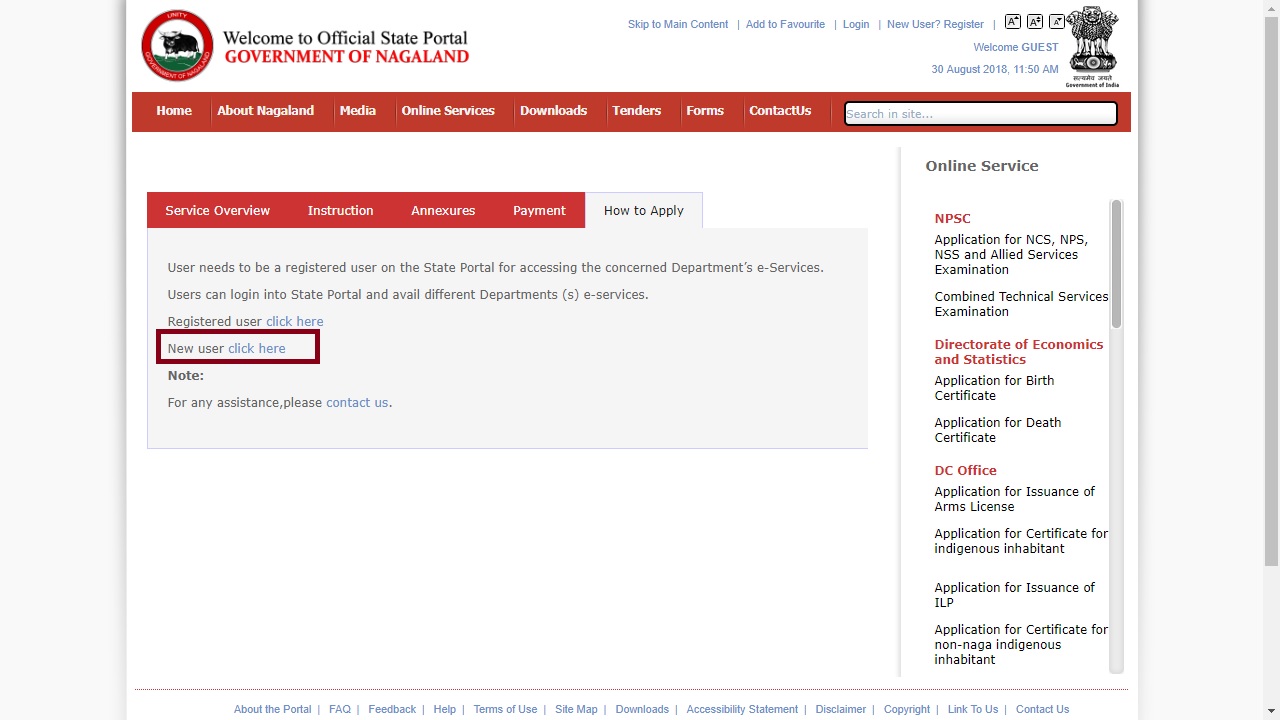
Task: Open Application for Birth Certificate
Action: tap(994, 388)
